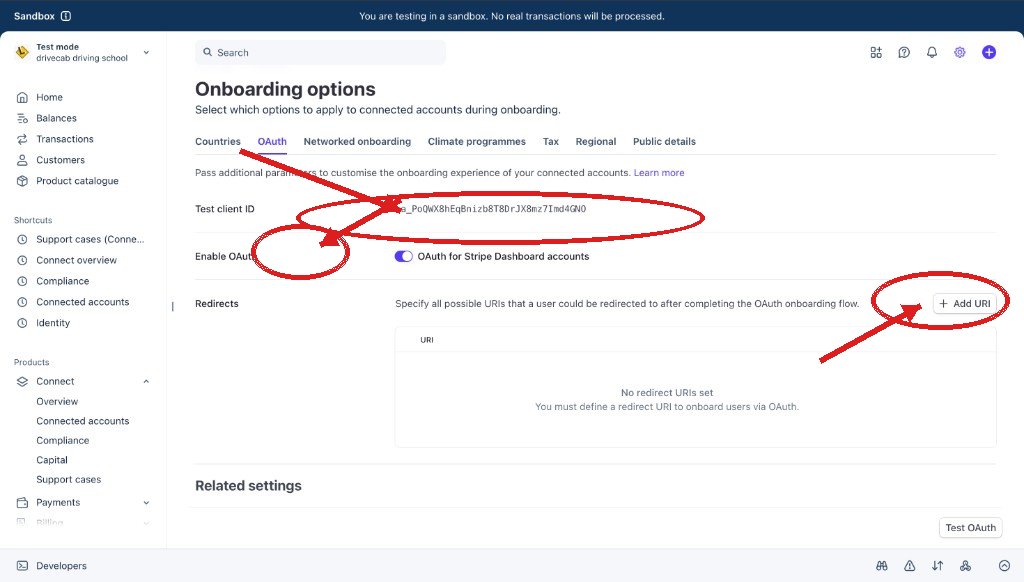Click the Search field
This screenshot has height=582, width=1024.
320,52
